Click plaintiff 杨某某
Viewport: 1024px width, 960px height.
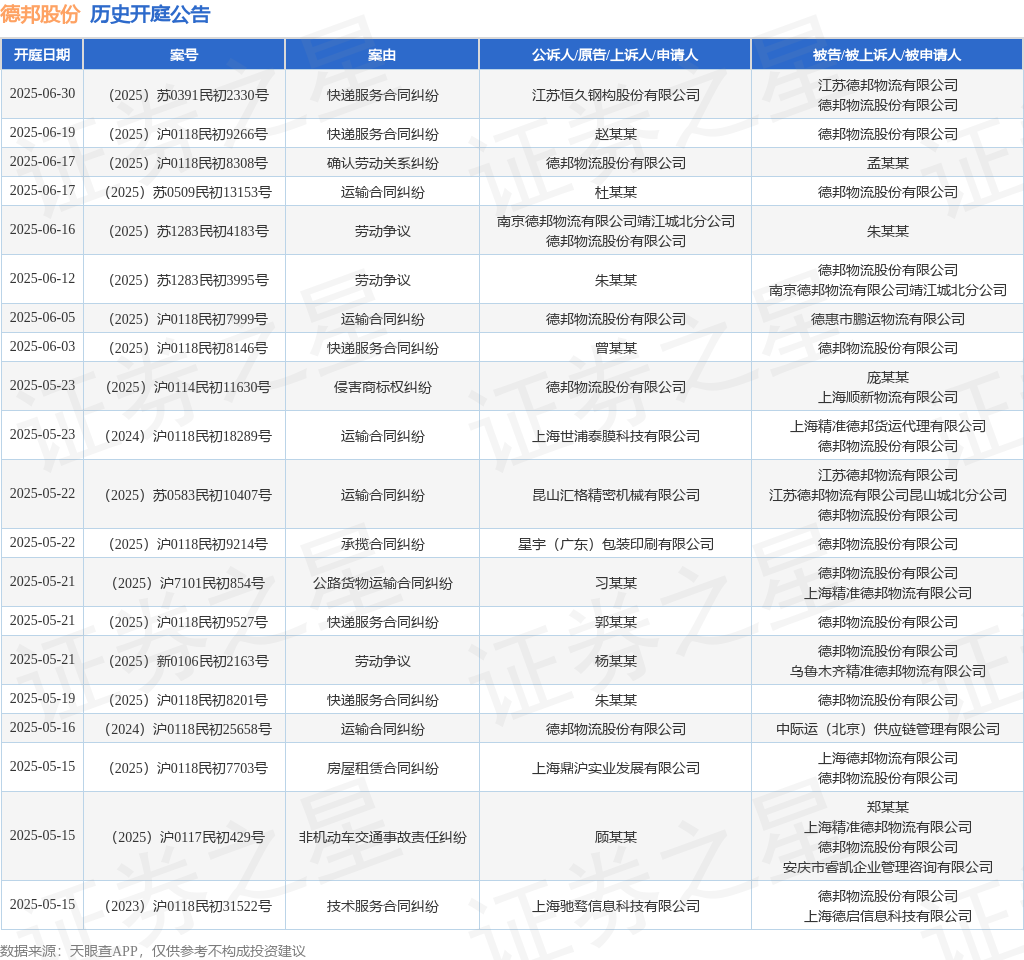pyautogui.click(x=615, y=662)
